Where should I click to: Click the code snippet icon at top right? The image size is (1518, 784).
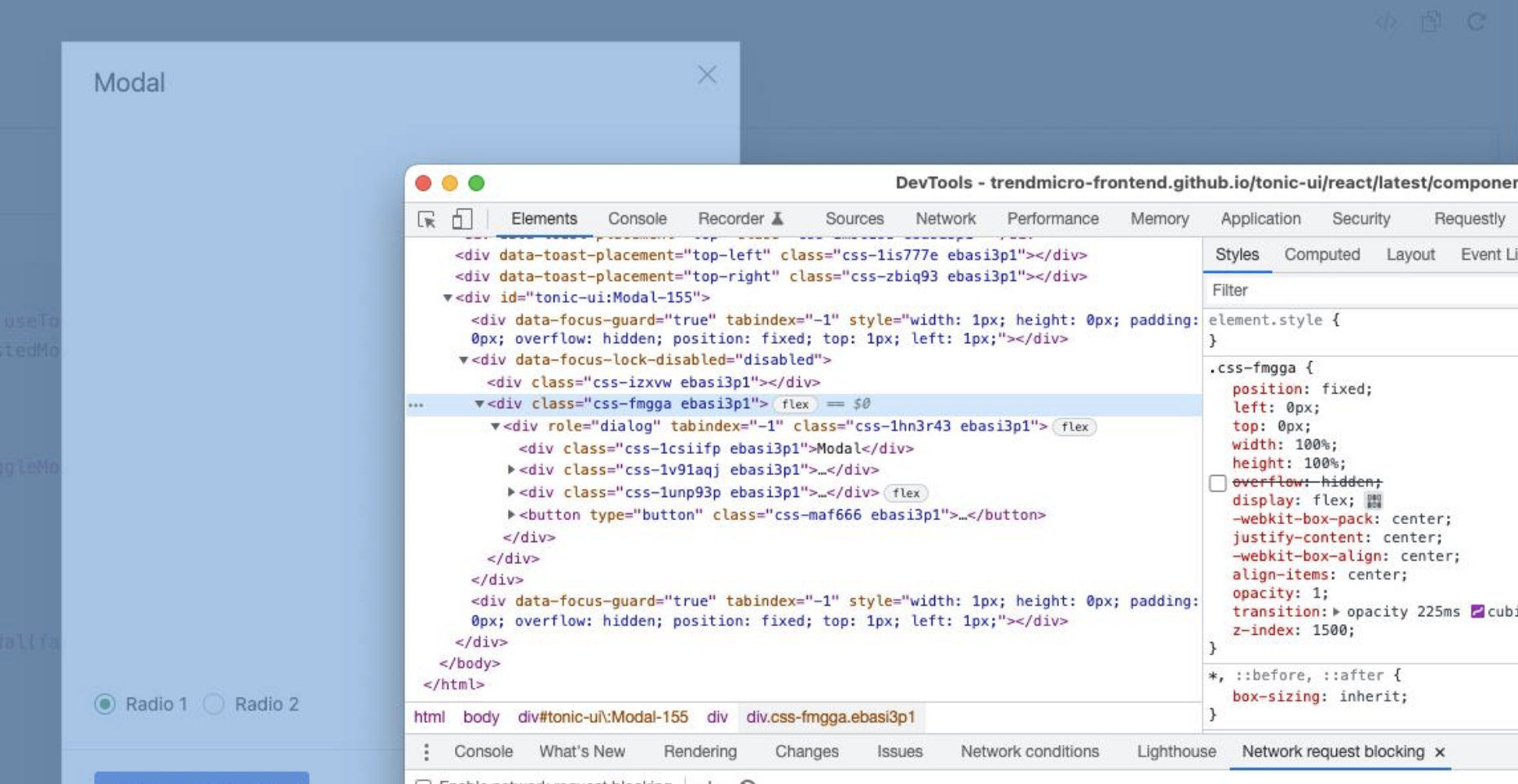click(1383, 23)
